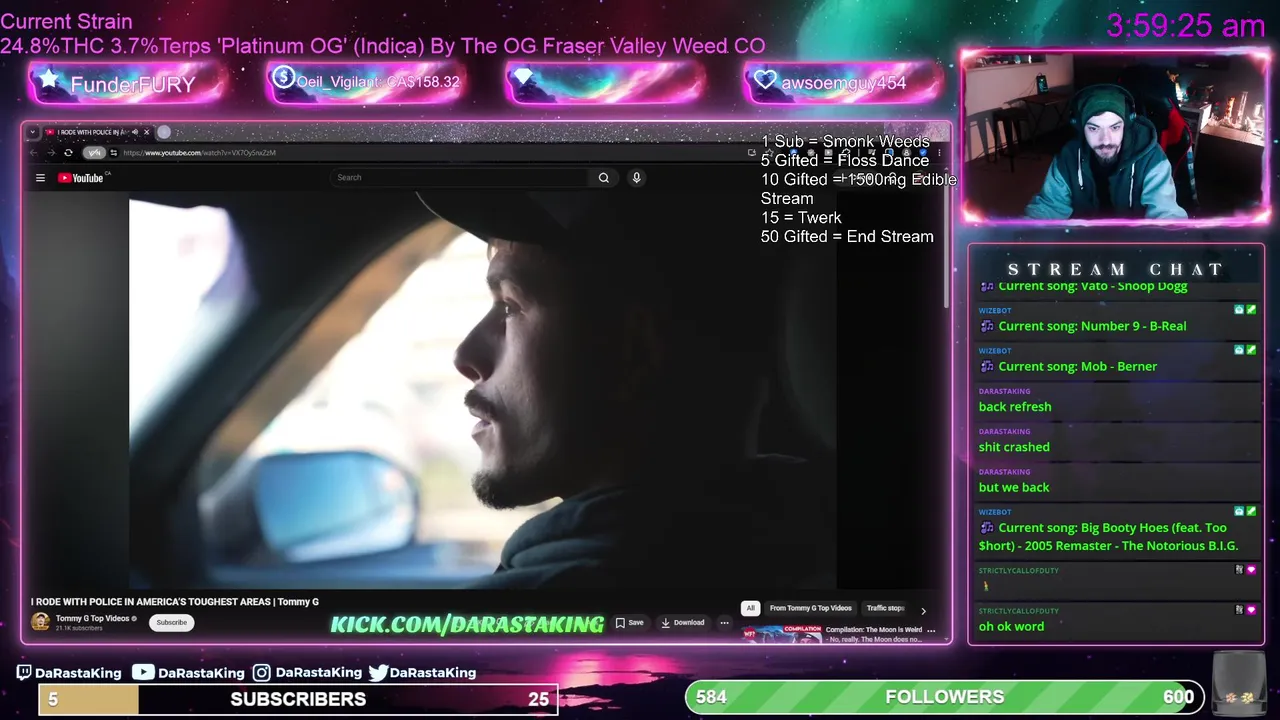Subscribe to Tommy G Top Videos
Viewport: 1280px width, 720px height.
(x=171, y=622)
